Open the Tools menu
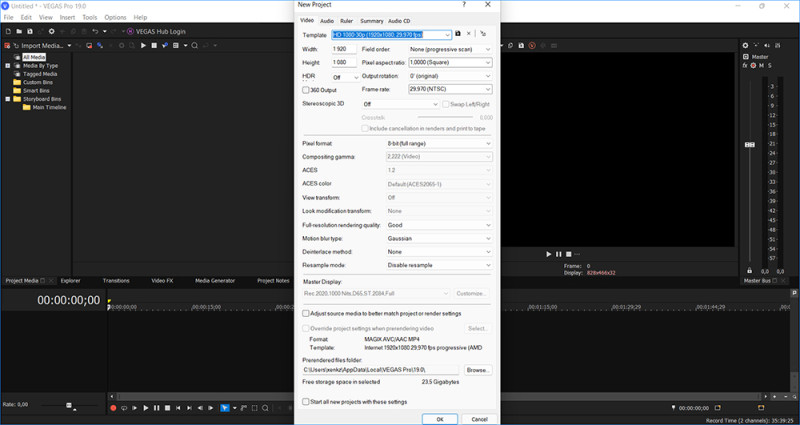 (90, 17)
